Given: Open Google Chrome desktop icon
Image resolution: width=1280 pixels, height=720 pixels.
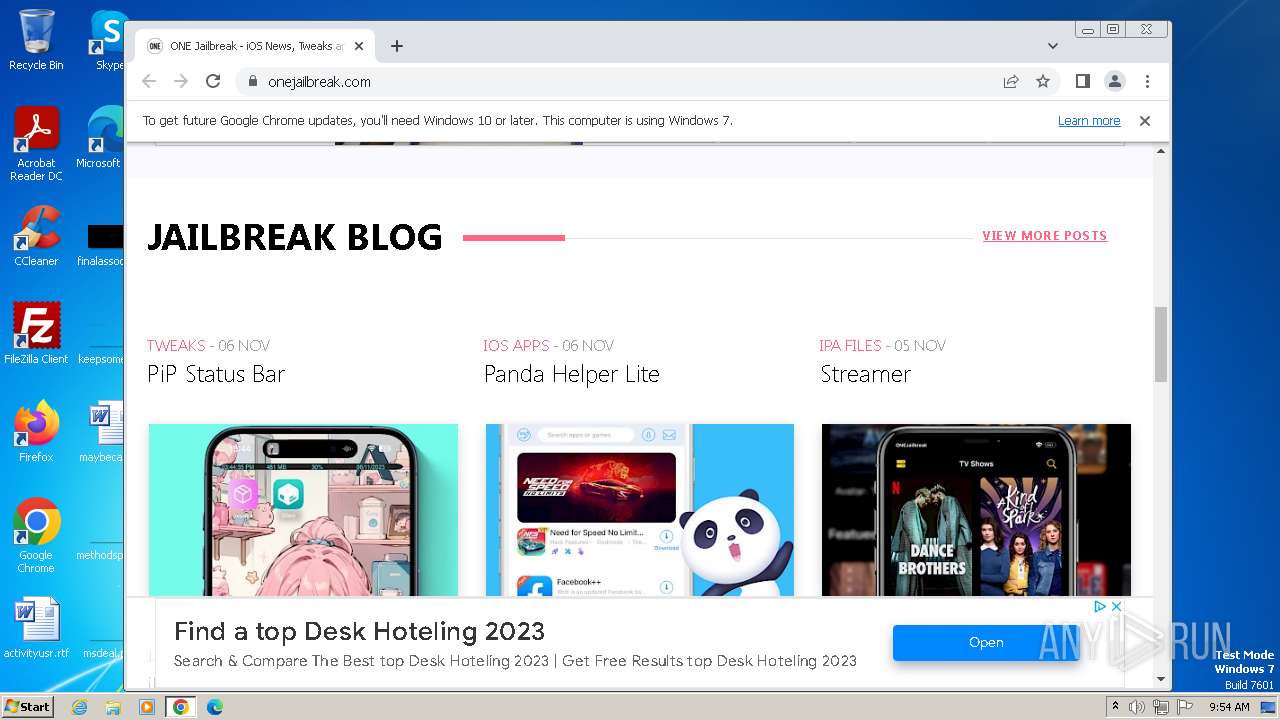Looking at the screenshot, I should coord(36,536).
